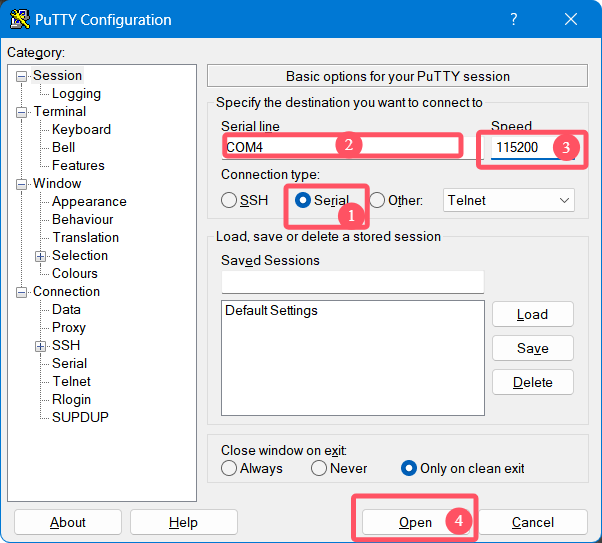Click the Save session button
The width and height of the screenshot is (602, 543).
tap(533, 348)
